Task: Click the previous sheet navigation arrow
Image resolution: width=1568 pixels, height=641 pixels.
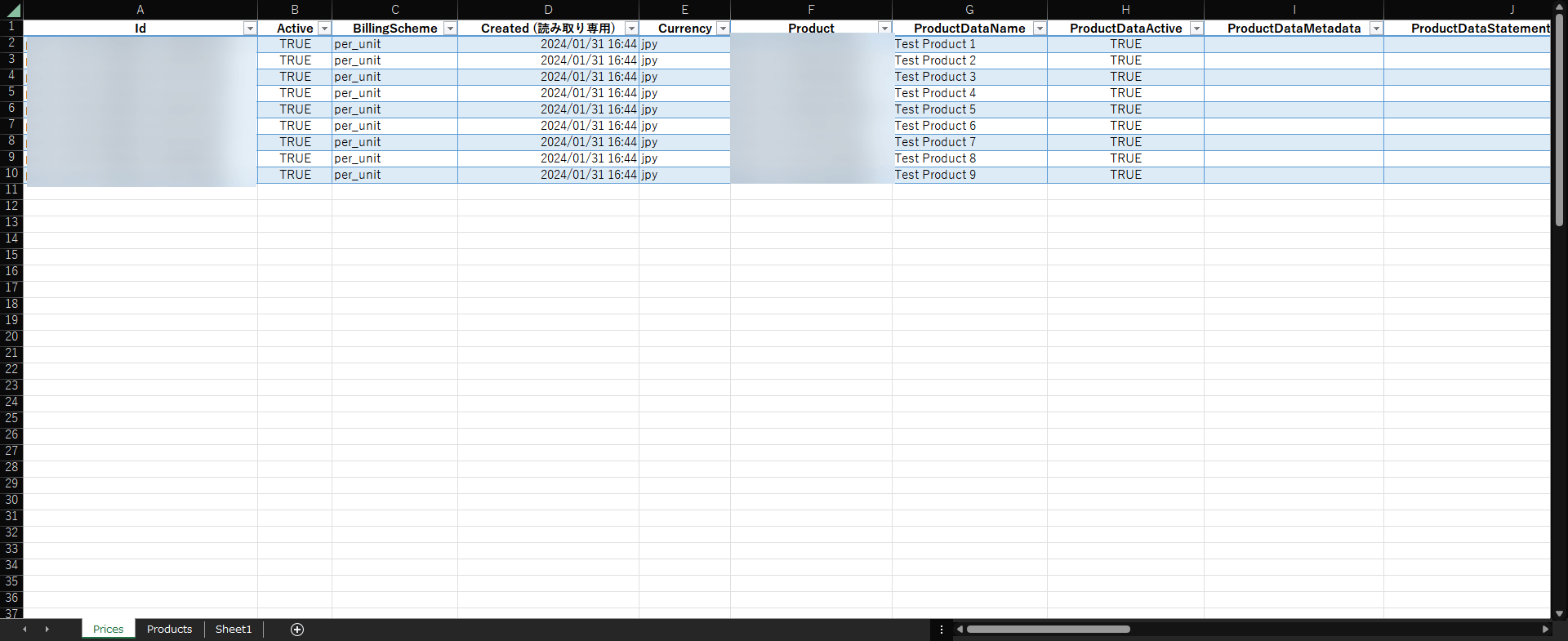Action: tap(24, 629)
